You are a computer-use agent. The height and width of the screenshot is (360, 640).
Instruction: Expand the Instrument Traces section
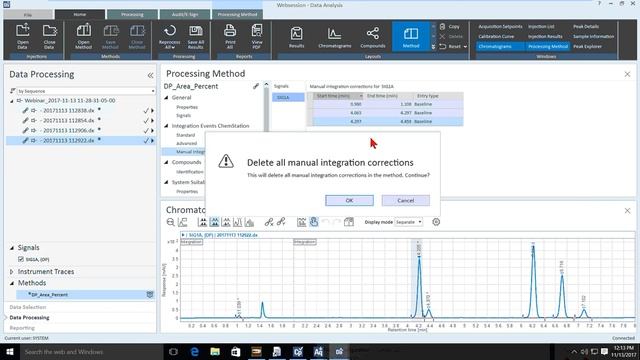pyautogui.click(x=12, y=271)
